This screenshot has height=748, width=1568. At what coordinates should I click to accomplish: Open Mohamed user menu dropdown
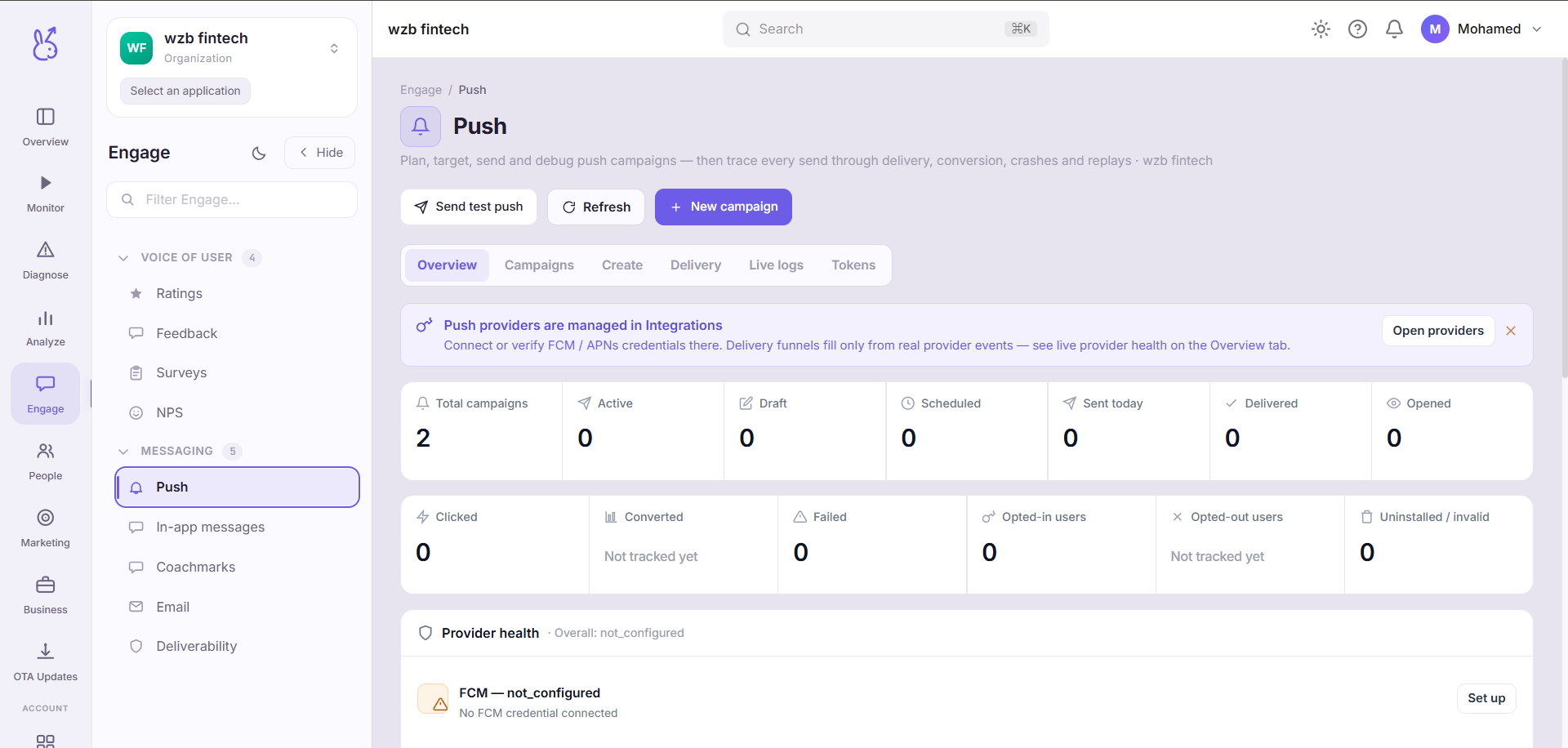[x=1481, y=29]
